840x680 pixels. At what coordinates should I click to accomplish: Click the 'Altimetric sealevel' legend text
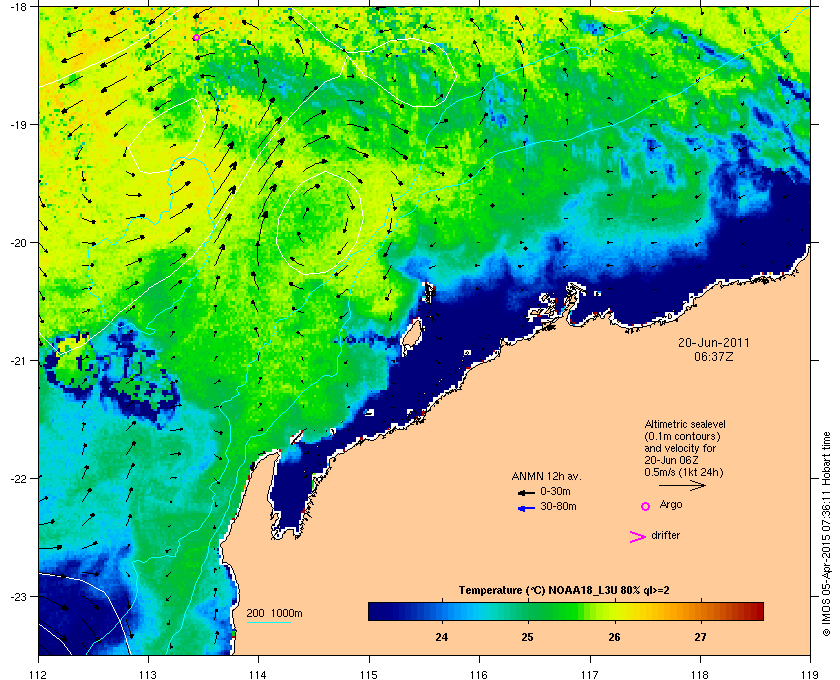coord(685,424)
